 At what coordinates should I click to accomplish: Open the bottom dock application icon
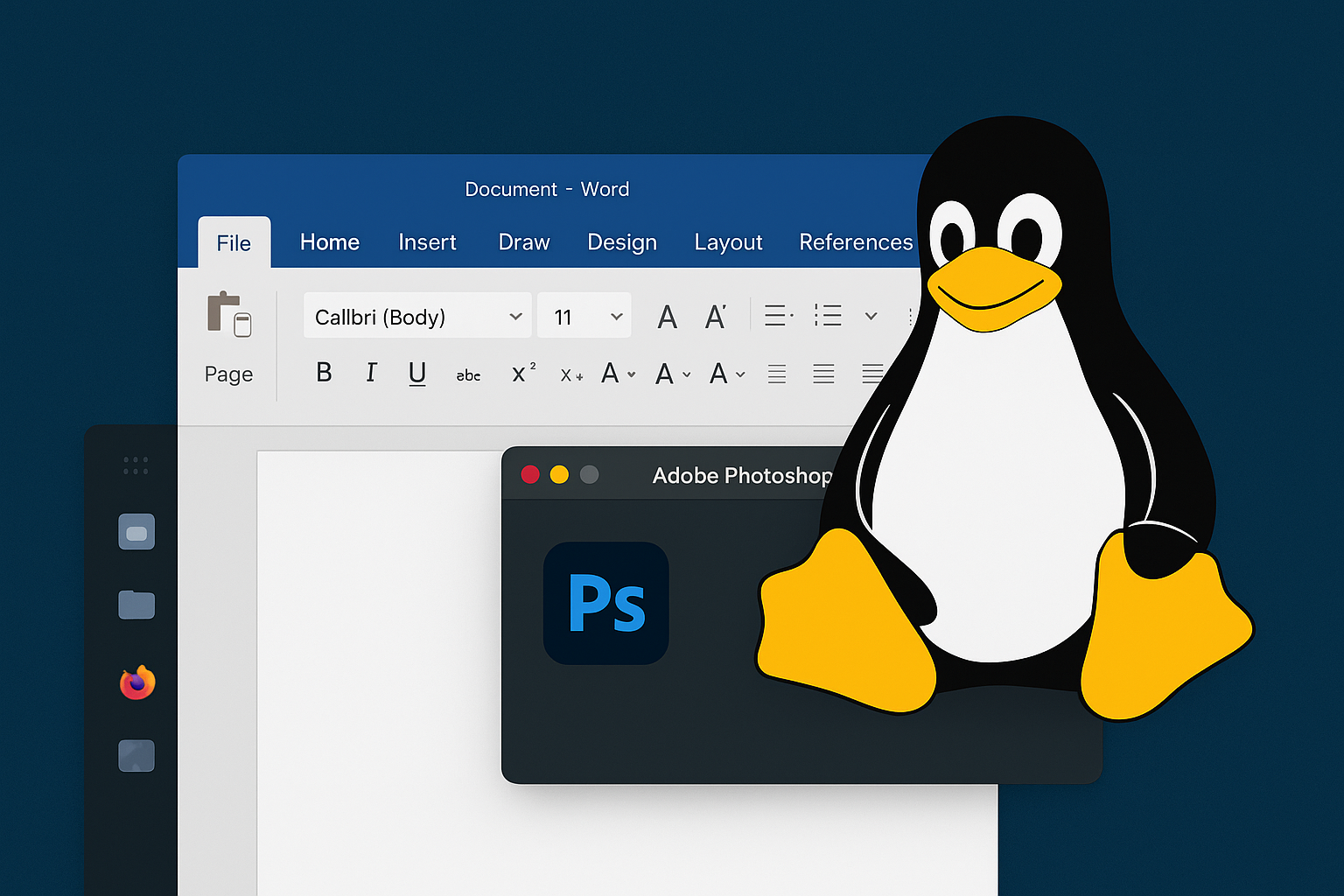(136, 755)
